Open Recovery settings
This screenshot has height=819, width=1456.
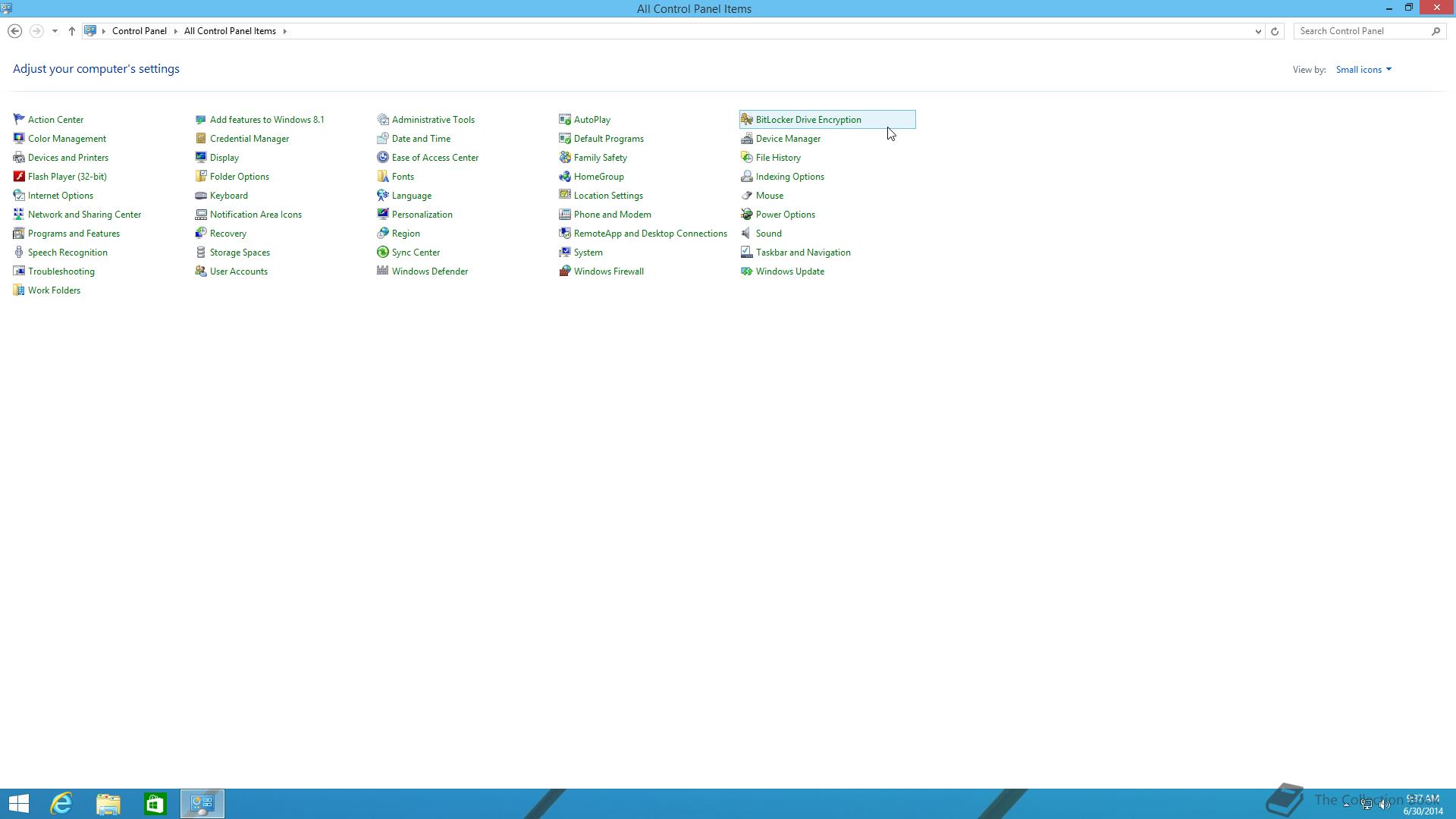coord(228,234)
